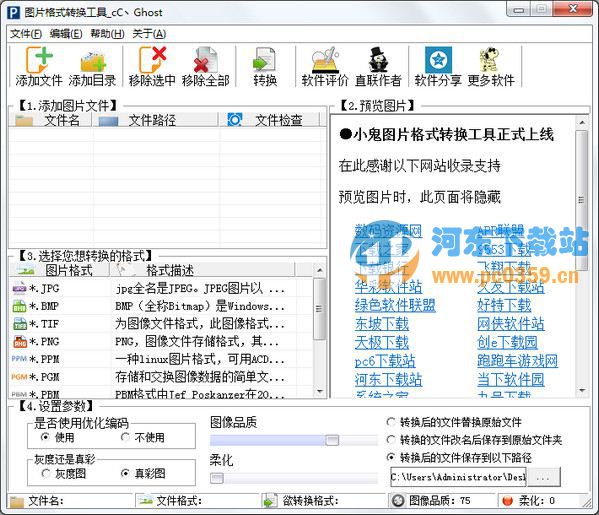This screenshot has width=599, height=515.
Task: Click the 图像品质 status bar icon
Action: click(398, 500)
